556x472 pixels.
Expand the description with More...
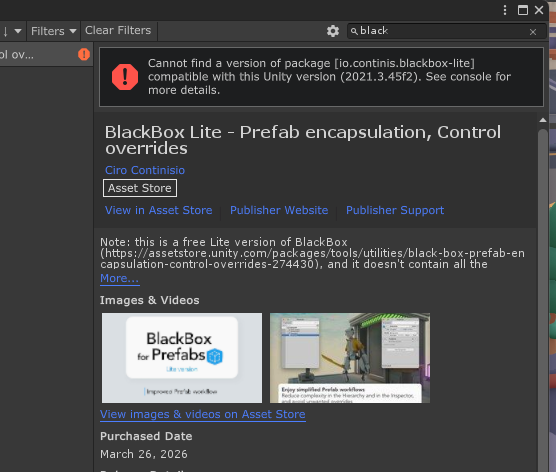click(x=119, y=279)
